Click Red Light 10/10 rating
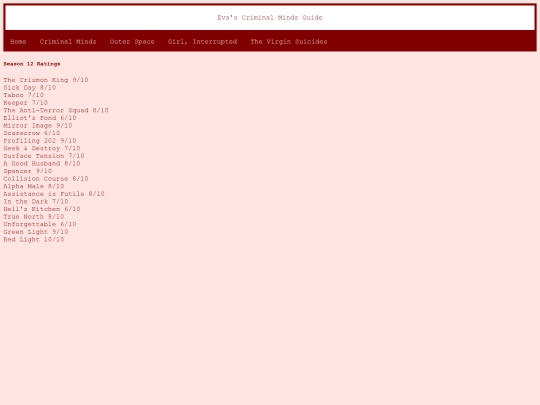This screenshot has width=540, height=405. pyautogui.click(x=34, y=239)
